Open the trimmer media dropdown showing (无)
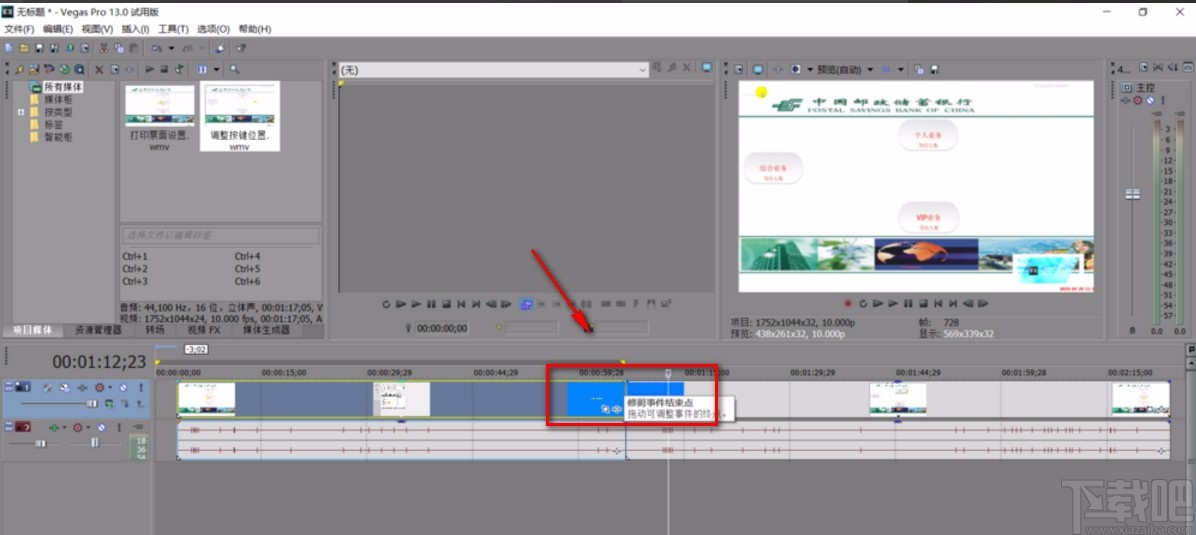This screenshot has width=1196, height=535. tap(643, 70)
